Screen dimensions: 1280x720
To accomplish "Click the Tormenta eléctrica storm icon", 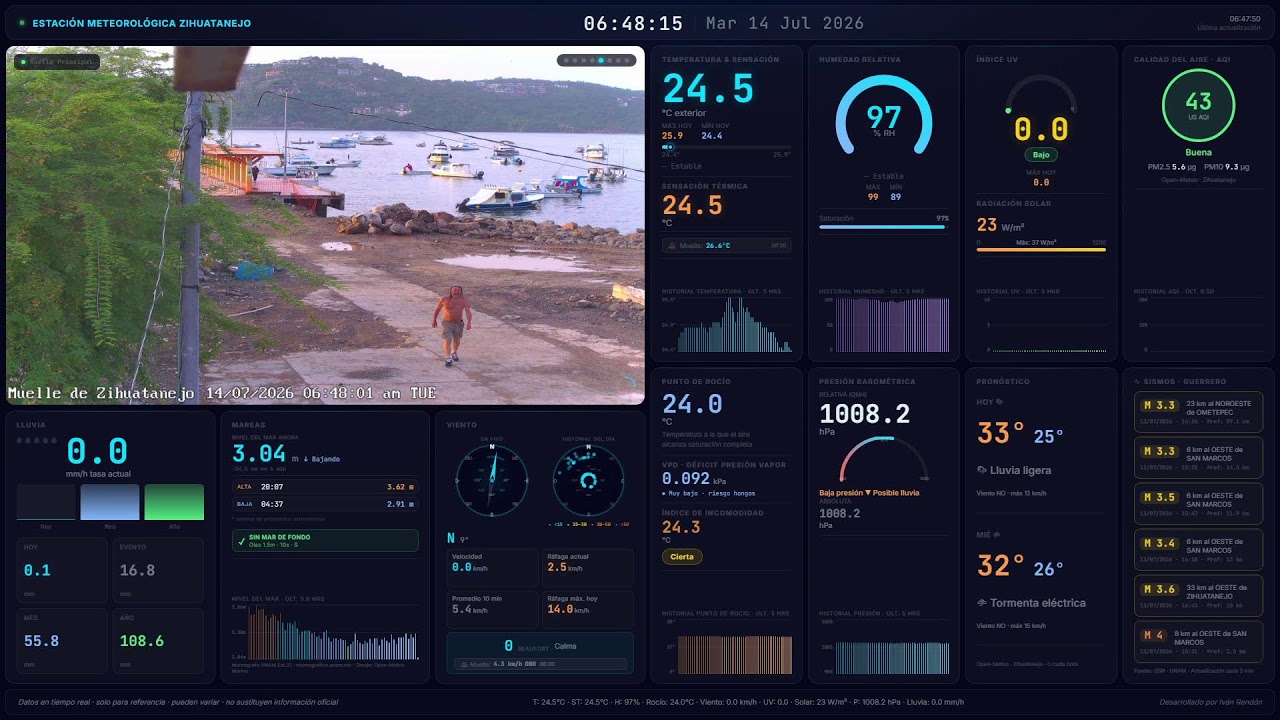I will click(x=982, y=603).
